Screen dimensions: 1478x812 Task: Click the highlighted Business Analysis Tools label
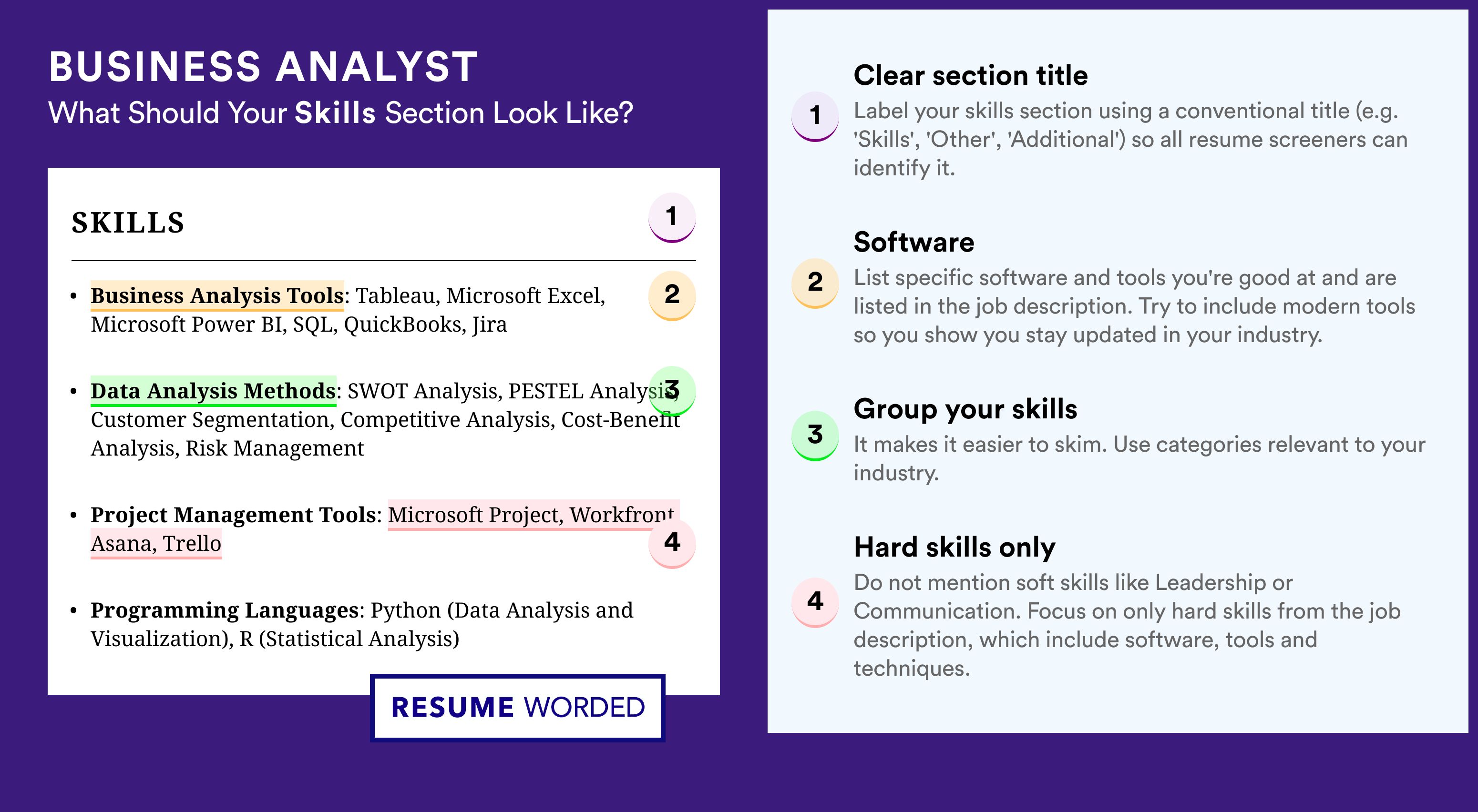[x=217, y=296]
